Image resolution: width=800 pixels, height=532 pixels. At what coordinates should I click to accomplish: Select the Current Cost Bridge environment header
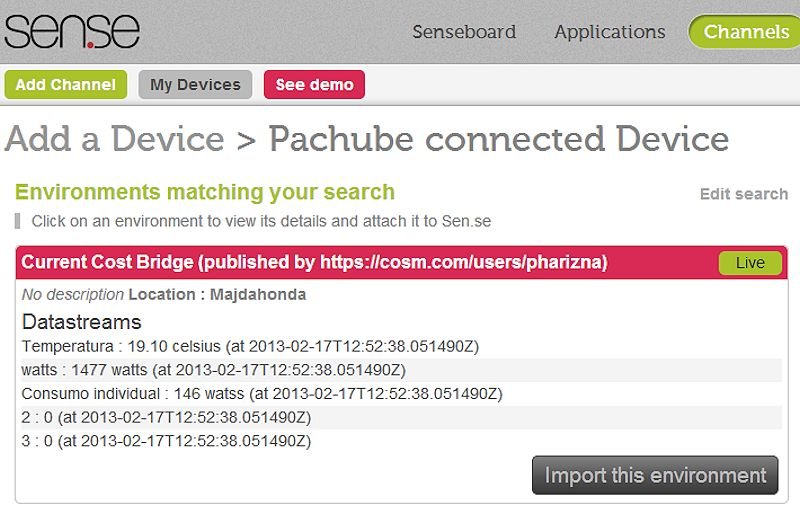pyautogui.click(x=402, y=262)
